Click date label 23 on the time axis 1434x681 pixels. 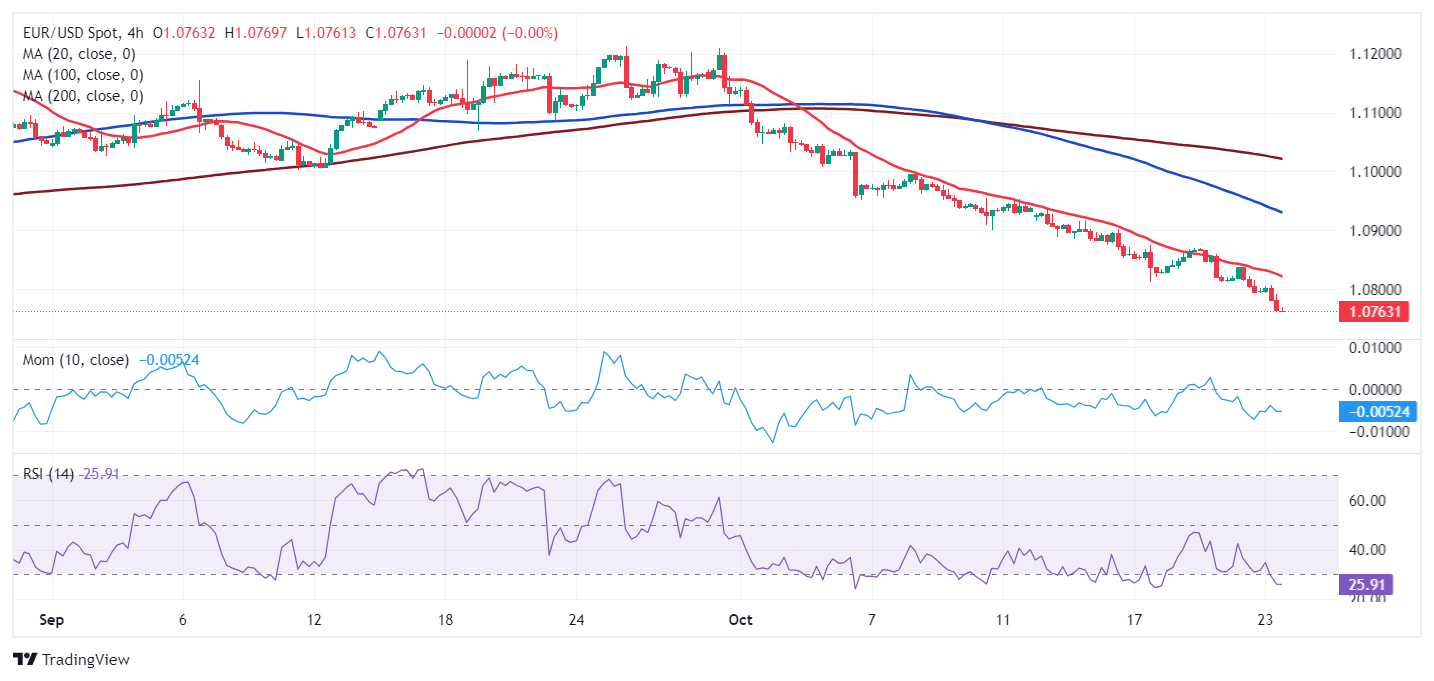tap(1265, 620)
